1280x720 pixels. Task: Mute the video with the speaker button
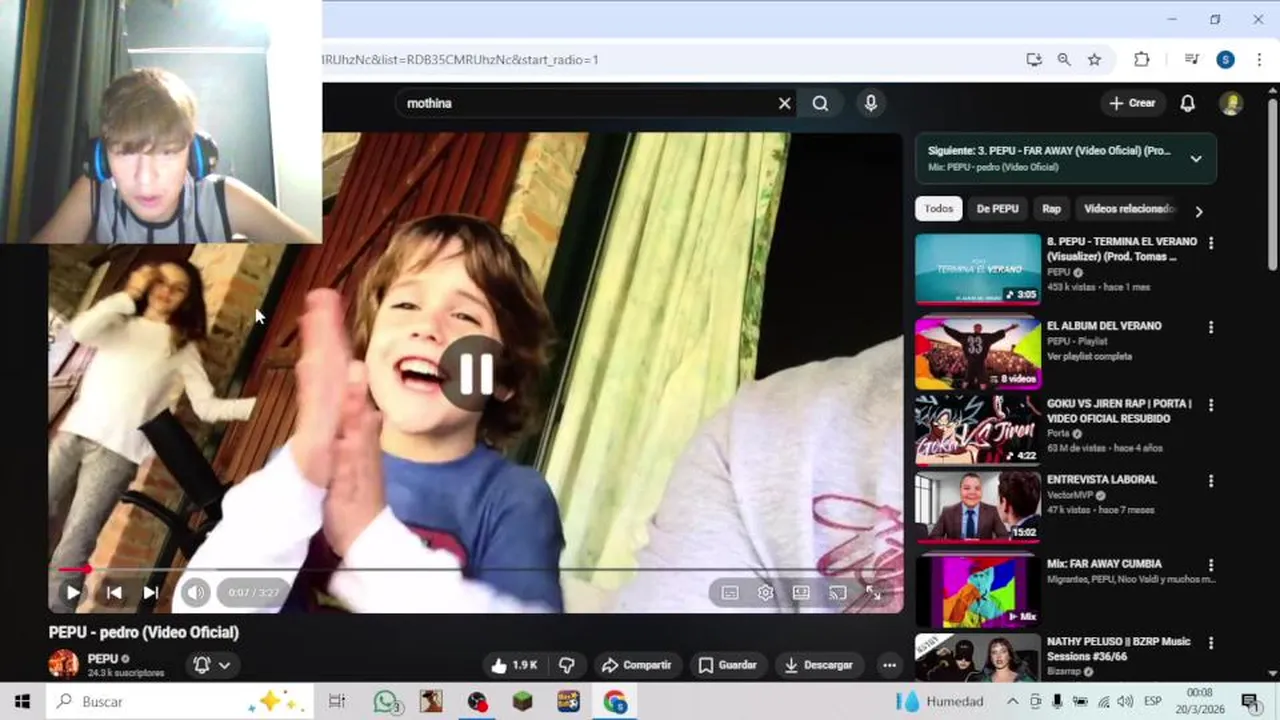195,592
